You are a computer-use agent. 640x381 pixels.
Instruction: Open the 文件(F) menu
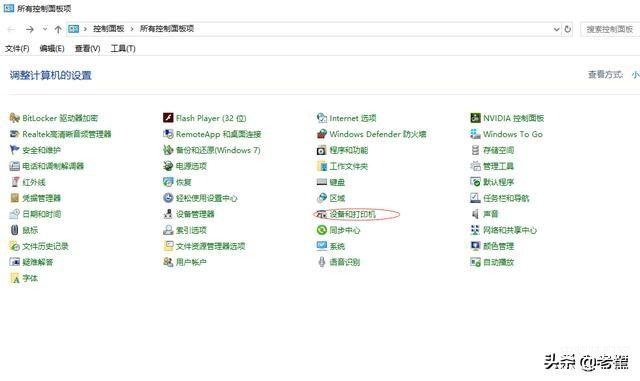pyautogui.click(x=17, y=49)
